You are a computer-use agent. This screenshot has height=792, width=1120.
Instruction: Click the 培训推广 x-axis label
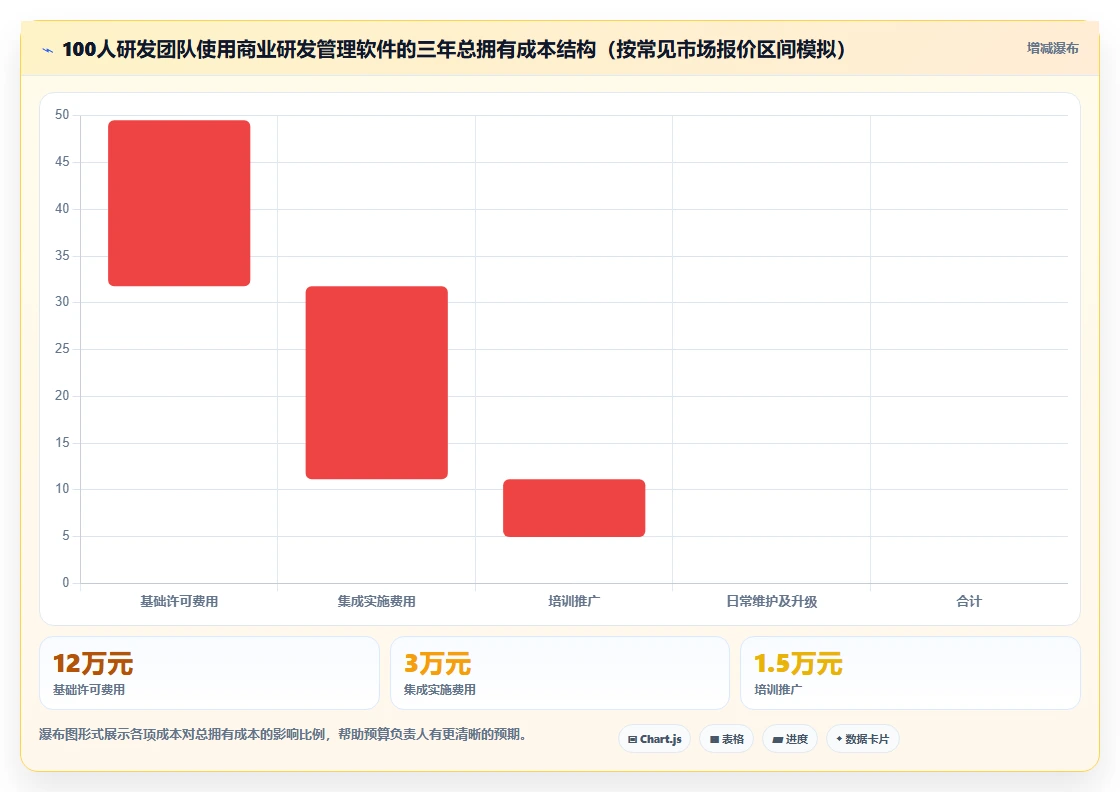click(x=574, y=601)
